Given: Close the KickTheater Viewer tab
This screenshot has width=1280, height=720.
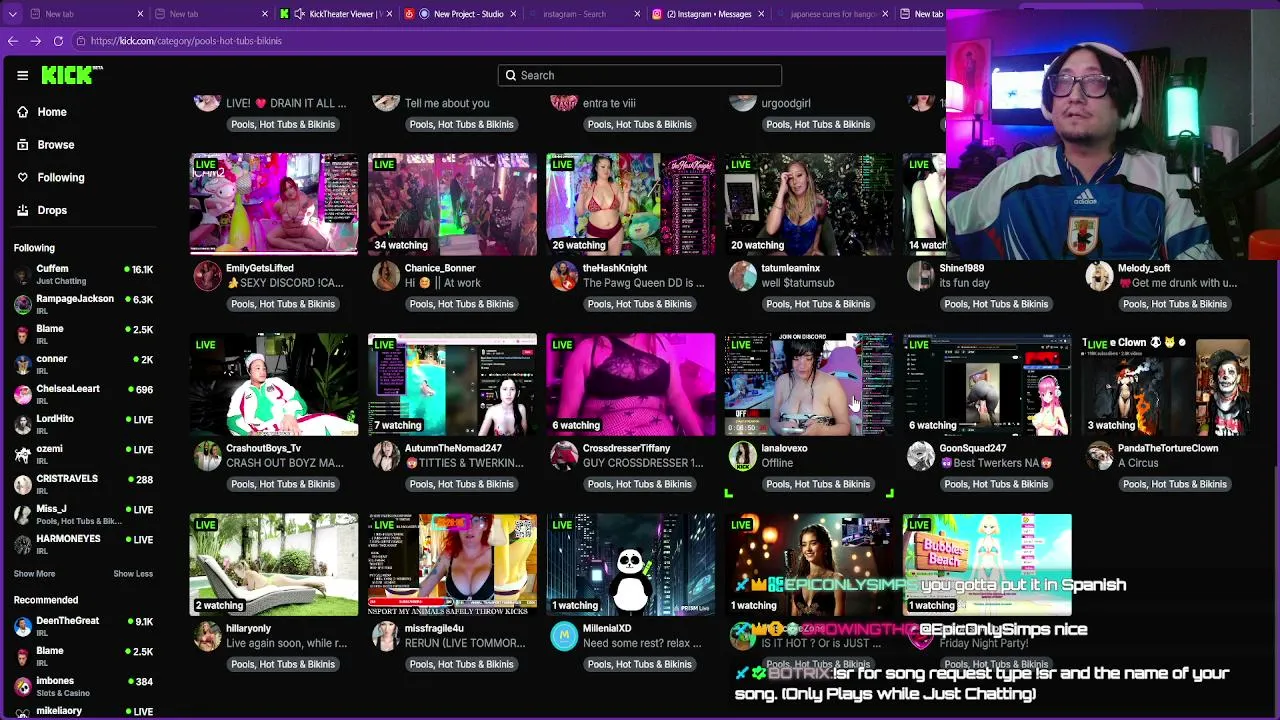Looking at the screenshot, I should (x=389, y=14).
